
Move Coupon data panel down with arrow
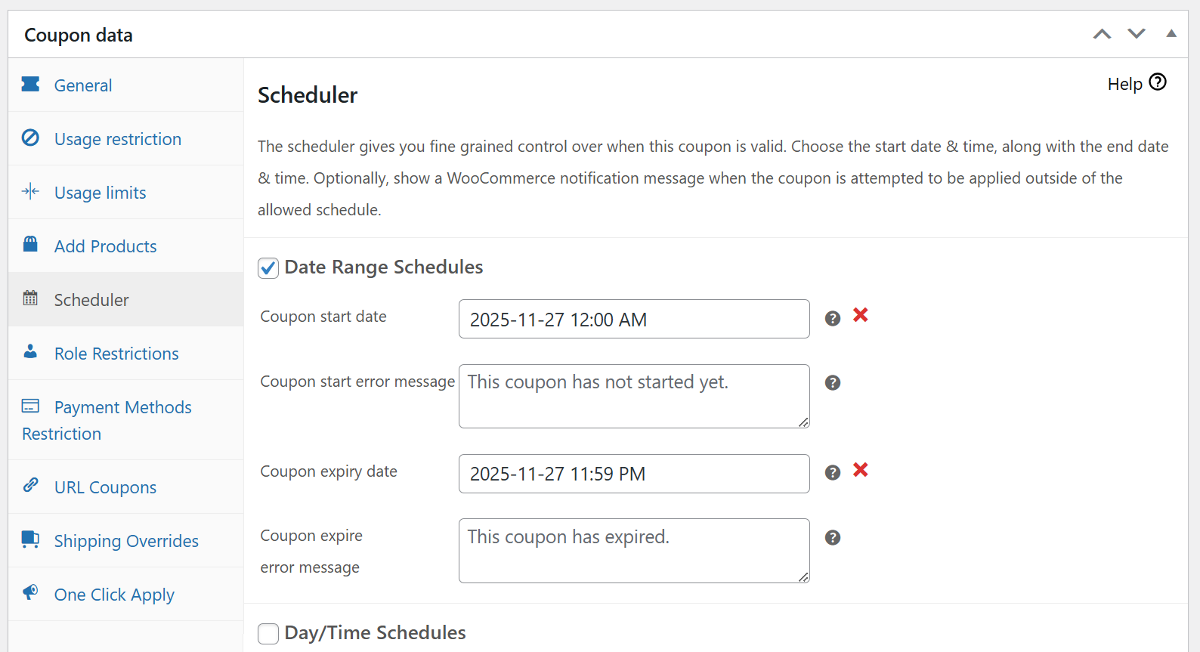(1136, 34)
